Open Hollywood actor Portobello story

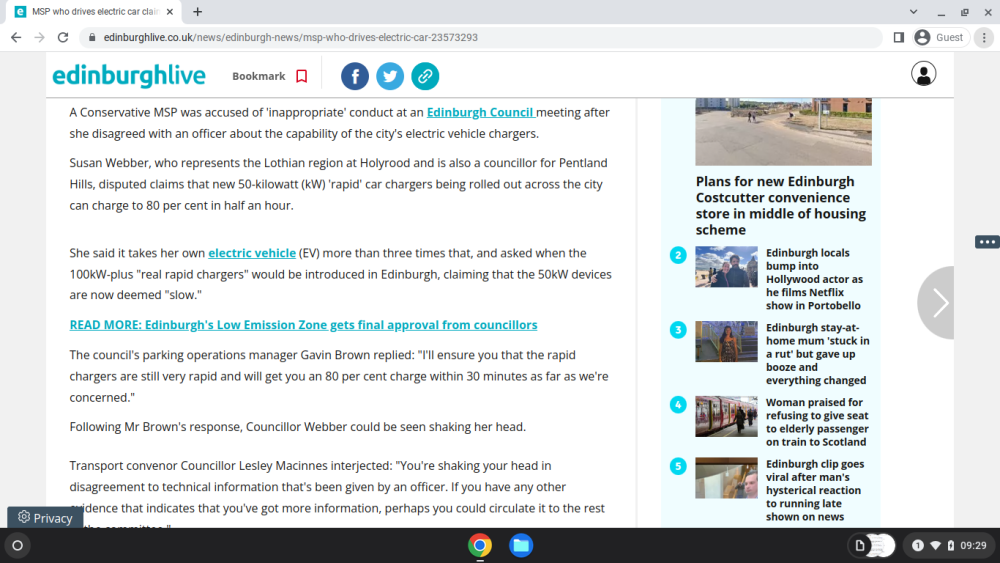coord(814,279)
